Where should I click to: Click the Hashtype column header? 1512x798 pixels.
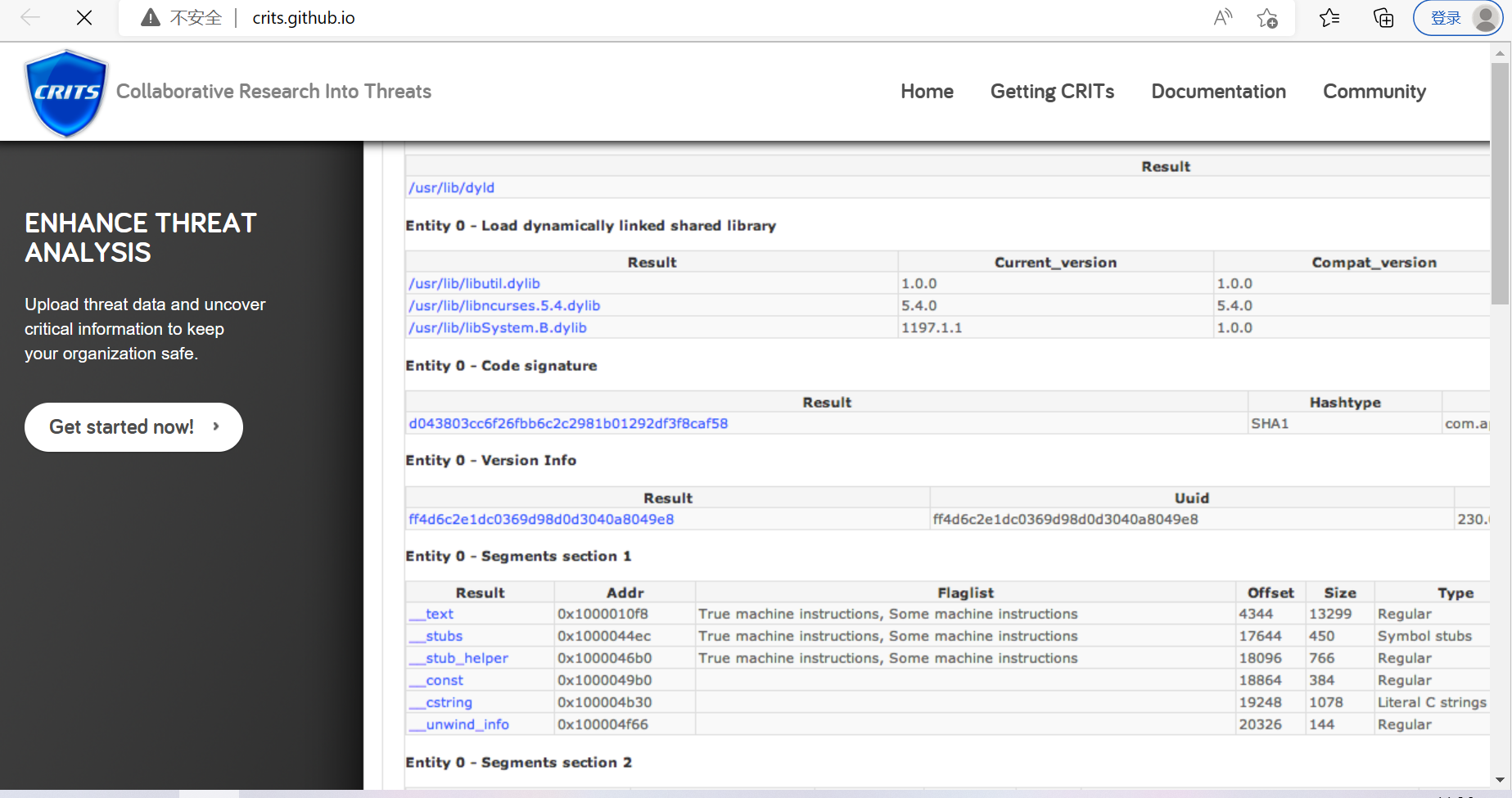pos(1344,402)
